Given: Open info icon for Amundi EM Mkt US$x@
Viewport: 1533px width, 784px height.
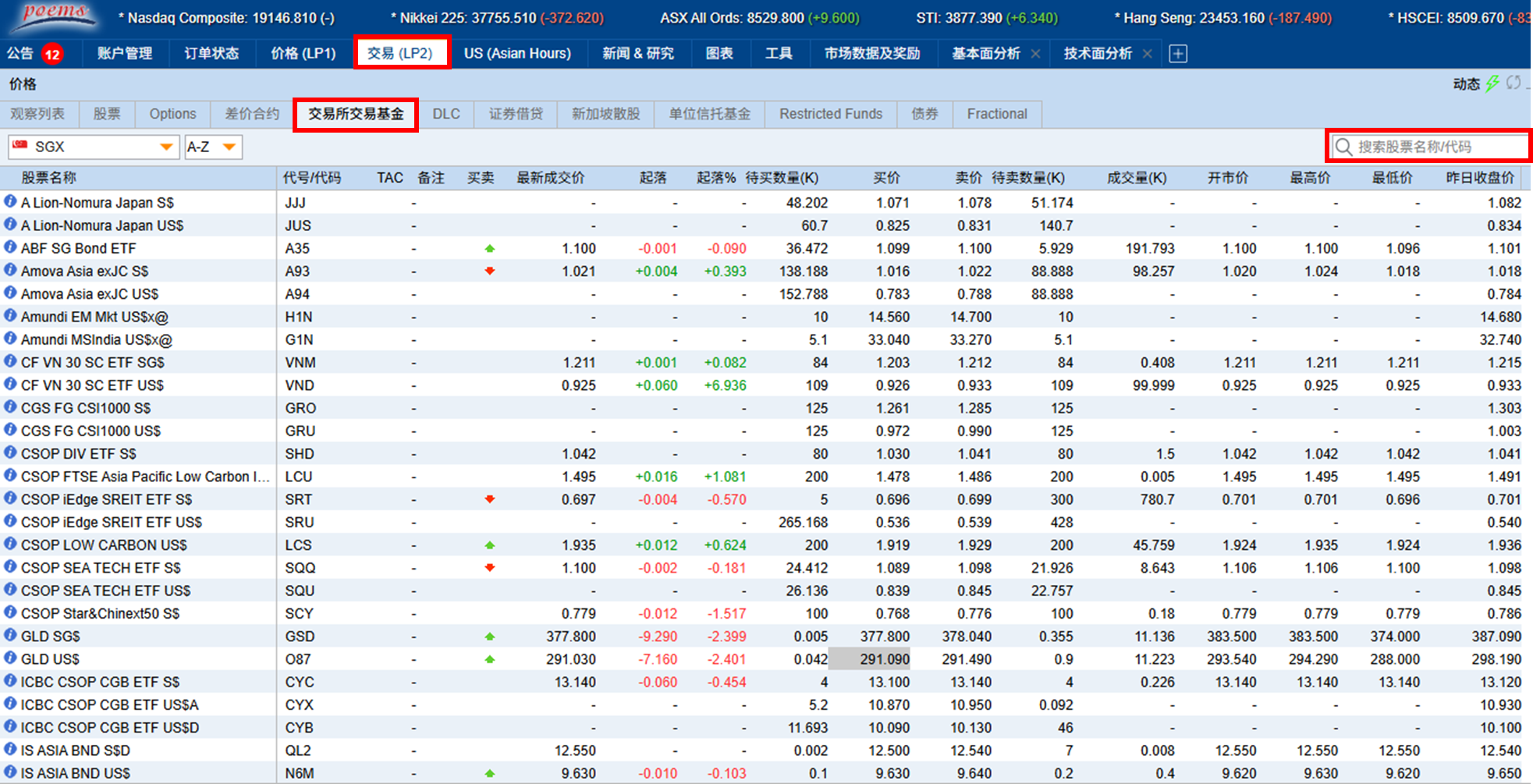Looking at the screenshot, I should pos(10,316).
